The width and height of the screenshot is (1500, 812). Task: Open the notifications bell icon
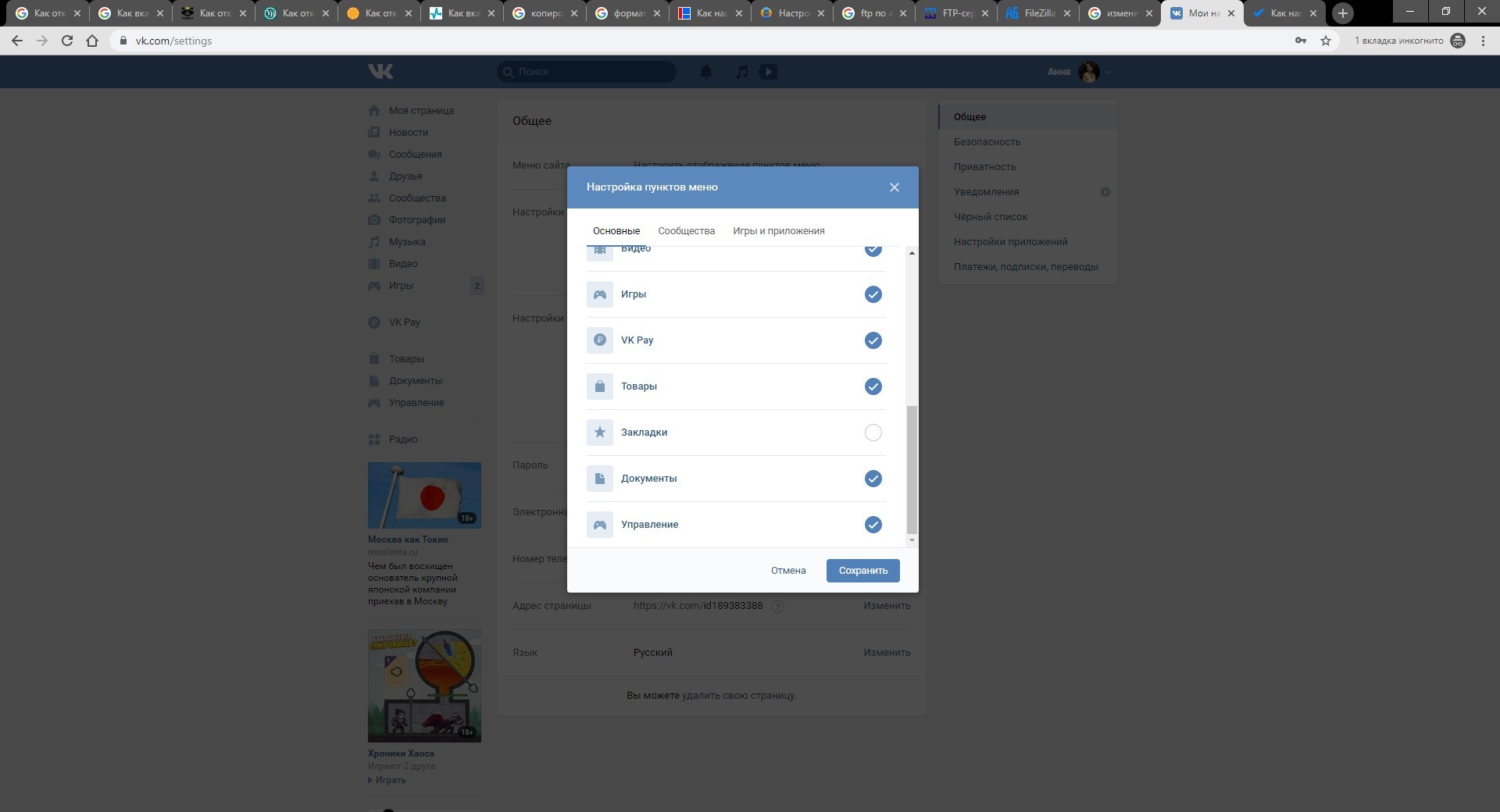coord(706,72)
